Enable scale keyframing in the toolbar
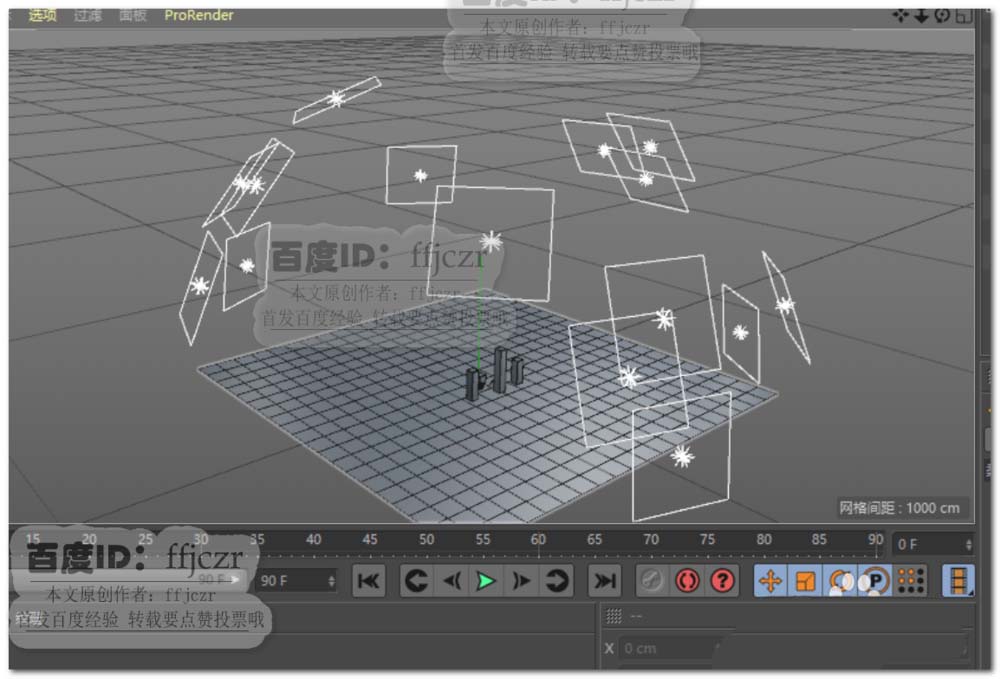The height and width of the screenshot is (679, 1000). coord(804,581)
